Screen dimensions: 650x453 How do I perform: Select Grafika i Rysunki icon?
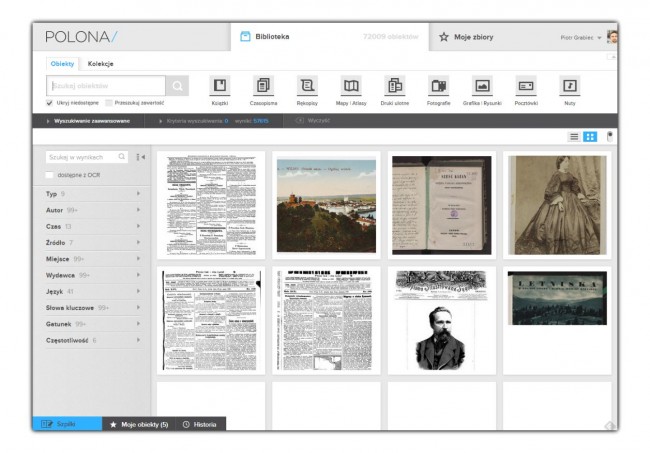point(482,85)
